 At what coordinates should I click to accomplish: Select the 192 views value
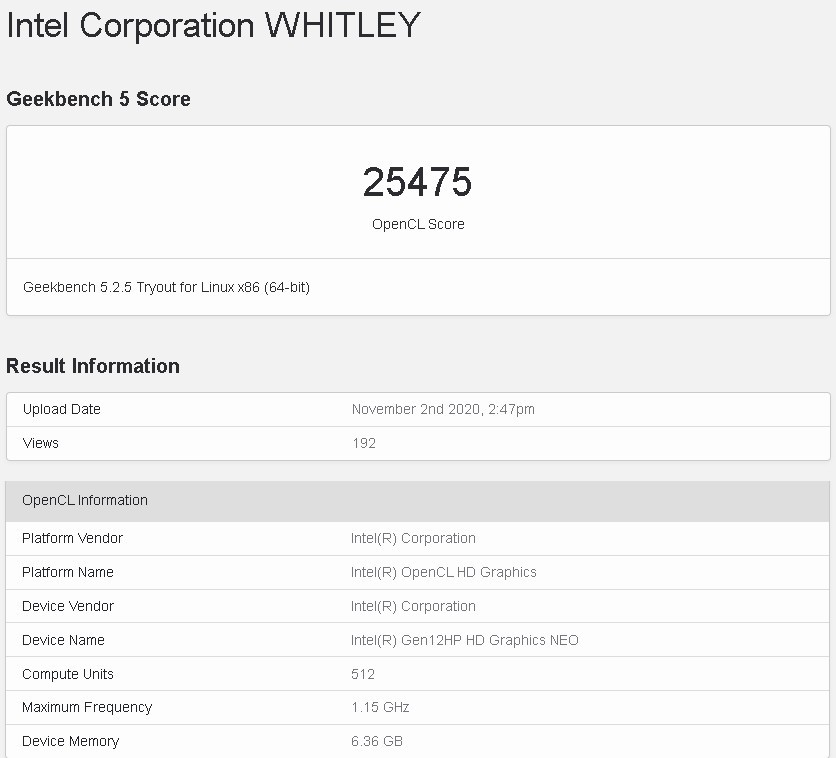[364, 443]
